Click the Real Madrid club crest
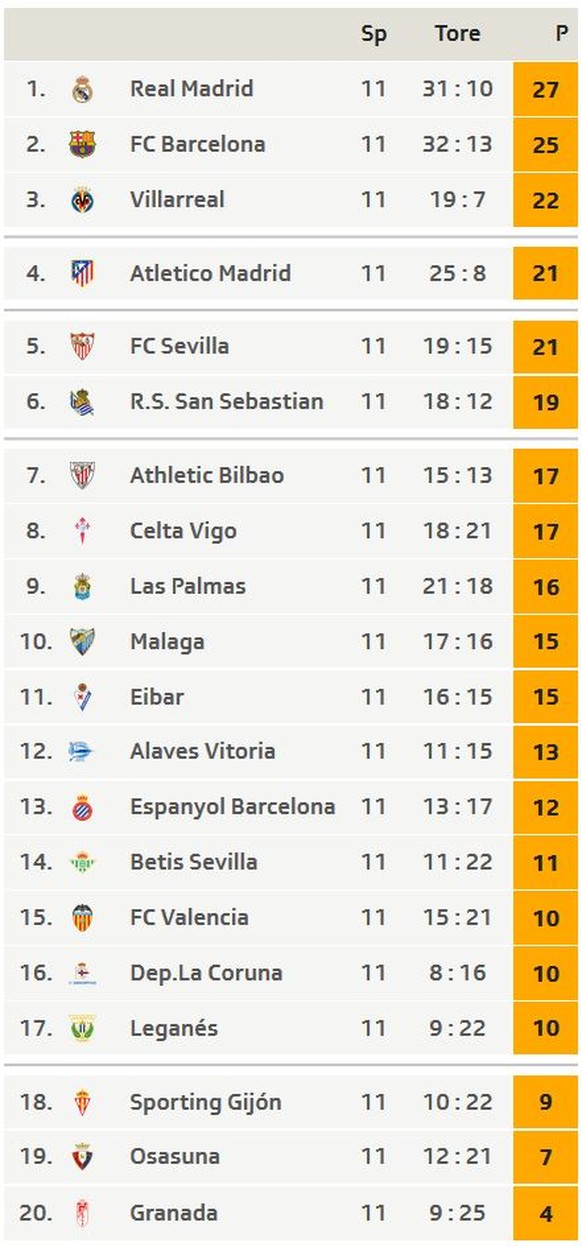The image size is (582, 1247). 82,89
